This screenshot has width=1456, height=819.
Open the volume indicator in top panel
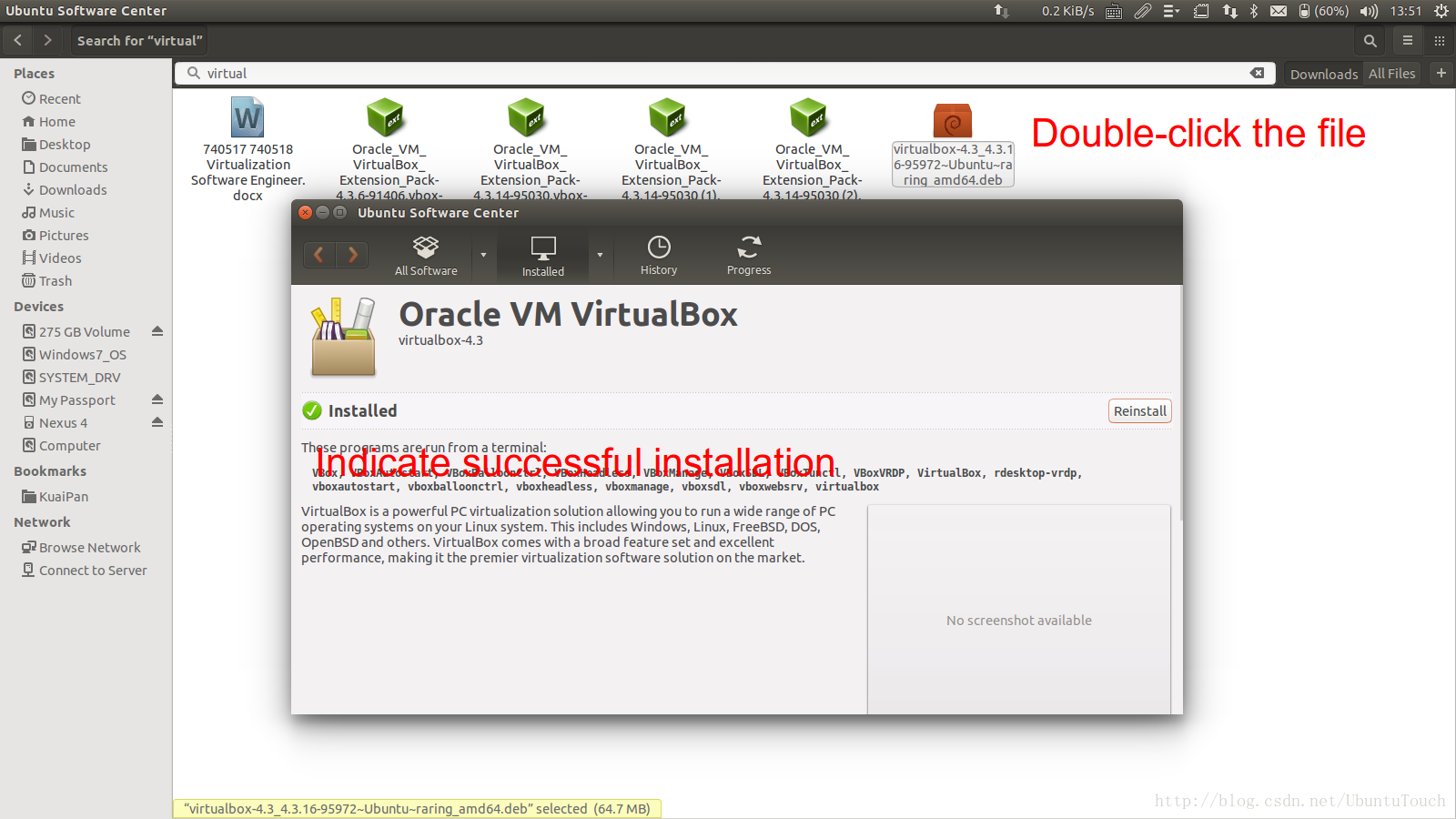[x=1369, y=11]
